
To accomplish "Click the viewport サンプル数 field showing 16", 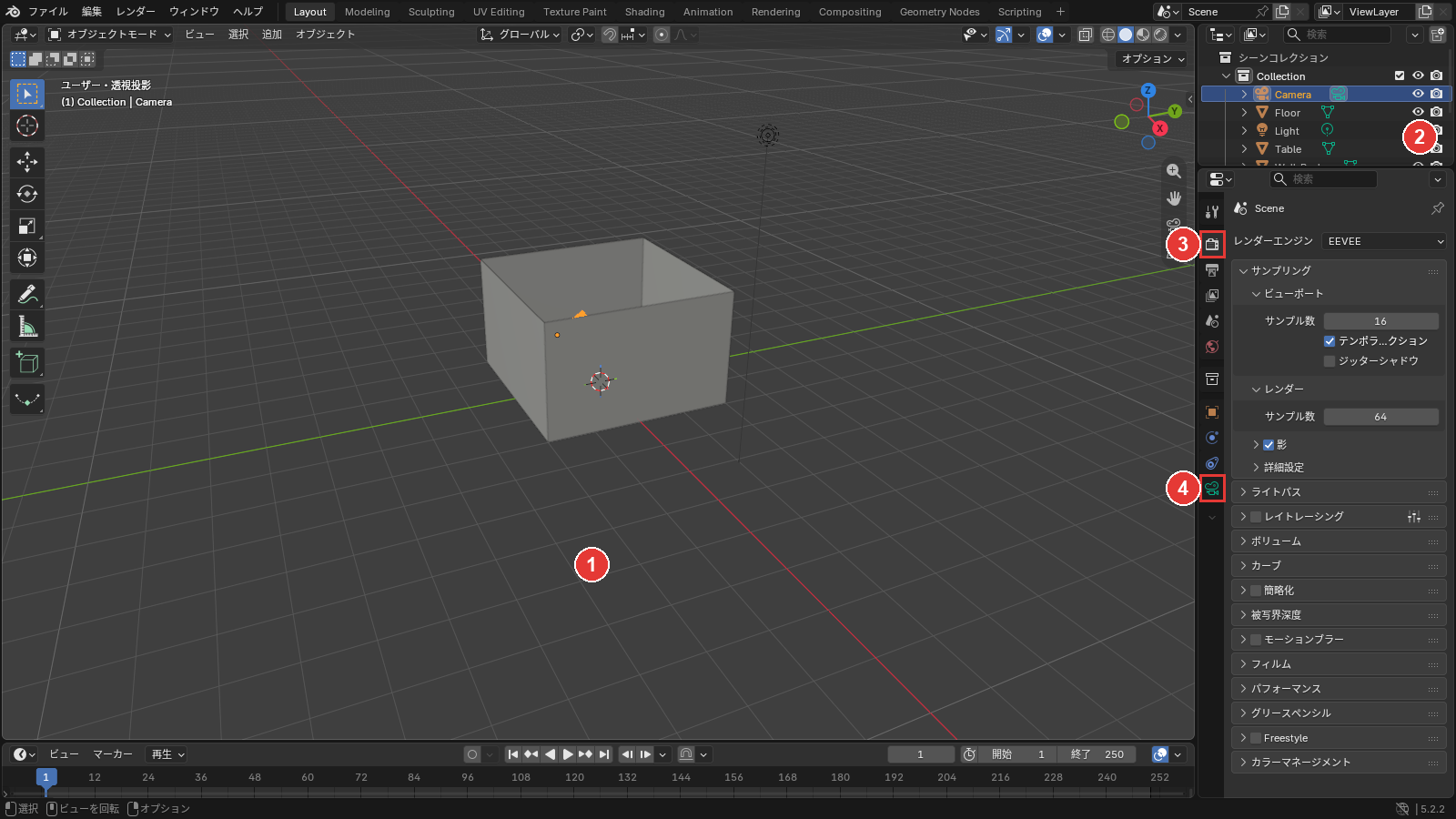I will pyautogui.click(x=1380, y=321).
